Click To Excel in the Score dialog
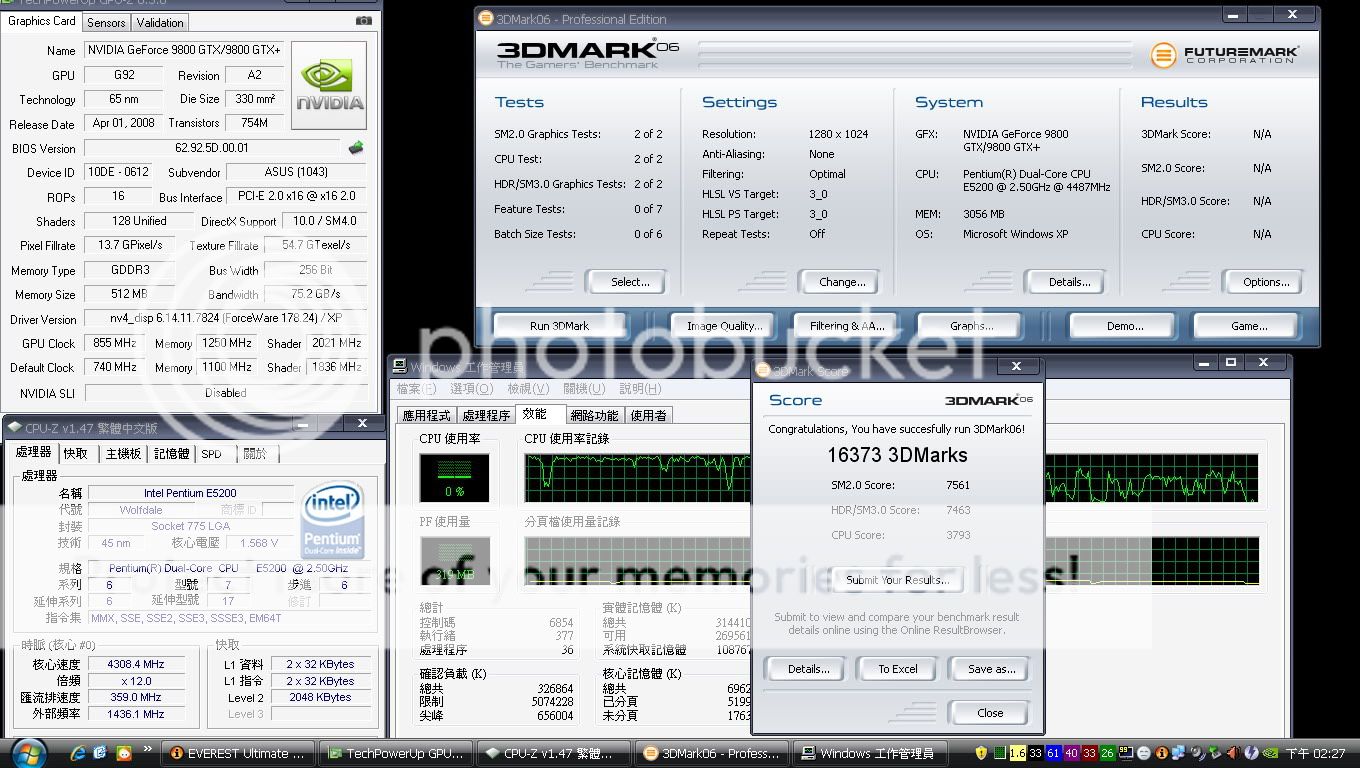1360x768 pixels. (x=897, y=669)
